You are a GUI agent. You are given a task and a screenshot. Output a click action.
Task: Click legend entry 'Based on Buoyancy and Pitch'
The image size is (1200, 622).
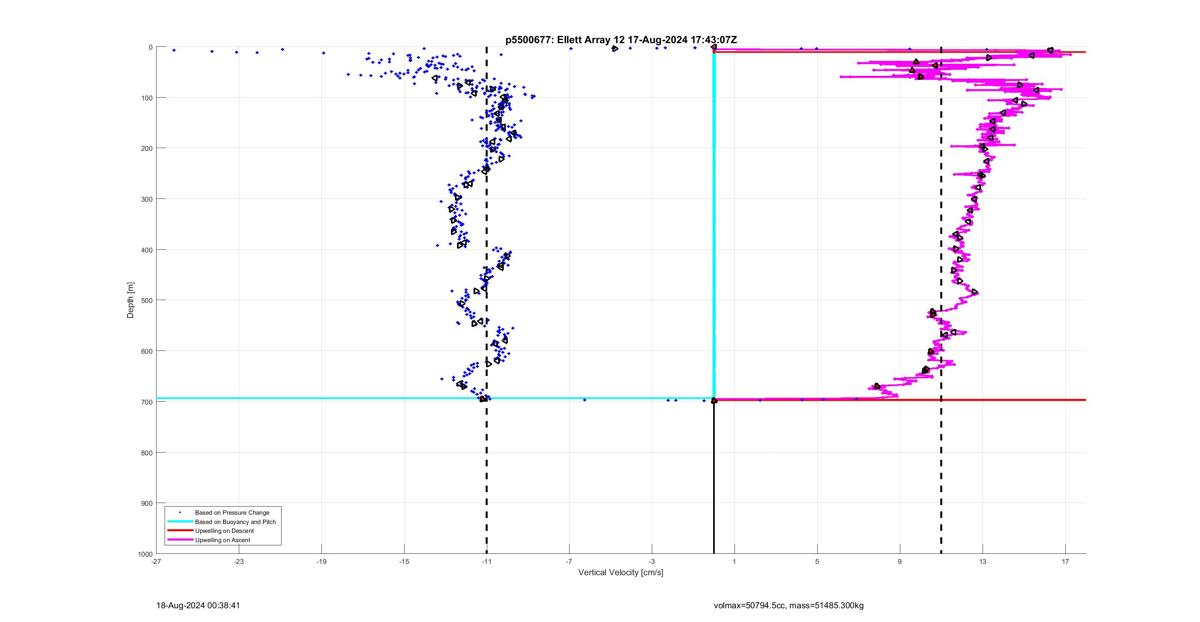[235, 522]
